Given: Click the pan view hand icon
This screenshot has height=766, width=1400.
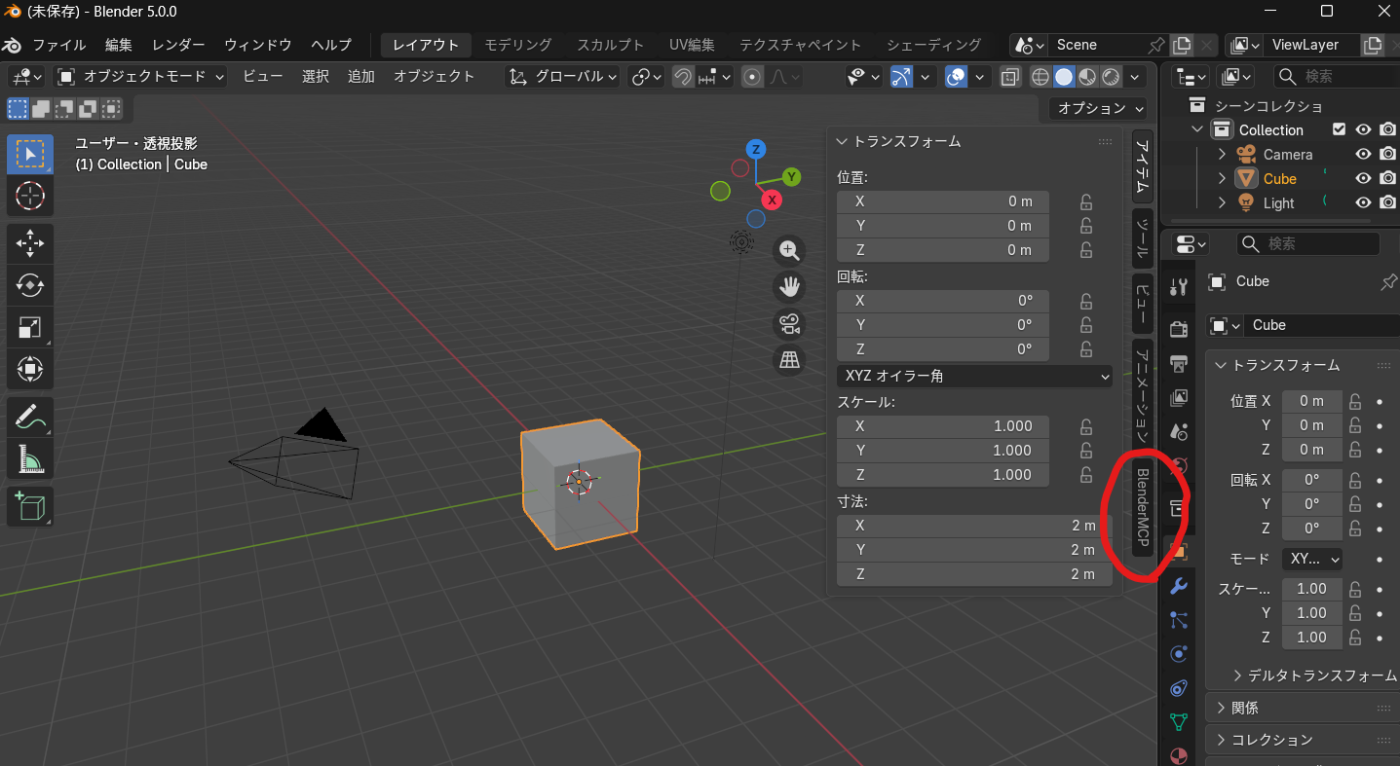Looking at the screenshot, I should (790, 287).
